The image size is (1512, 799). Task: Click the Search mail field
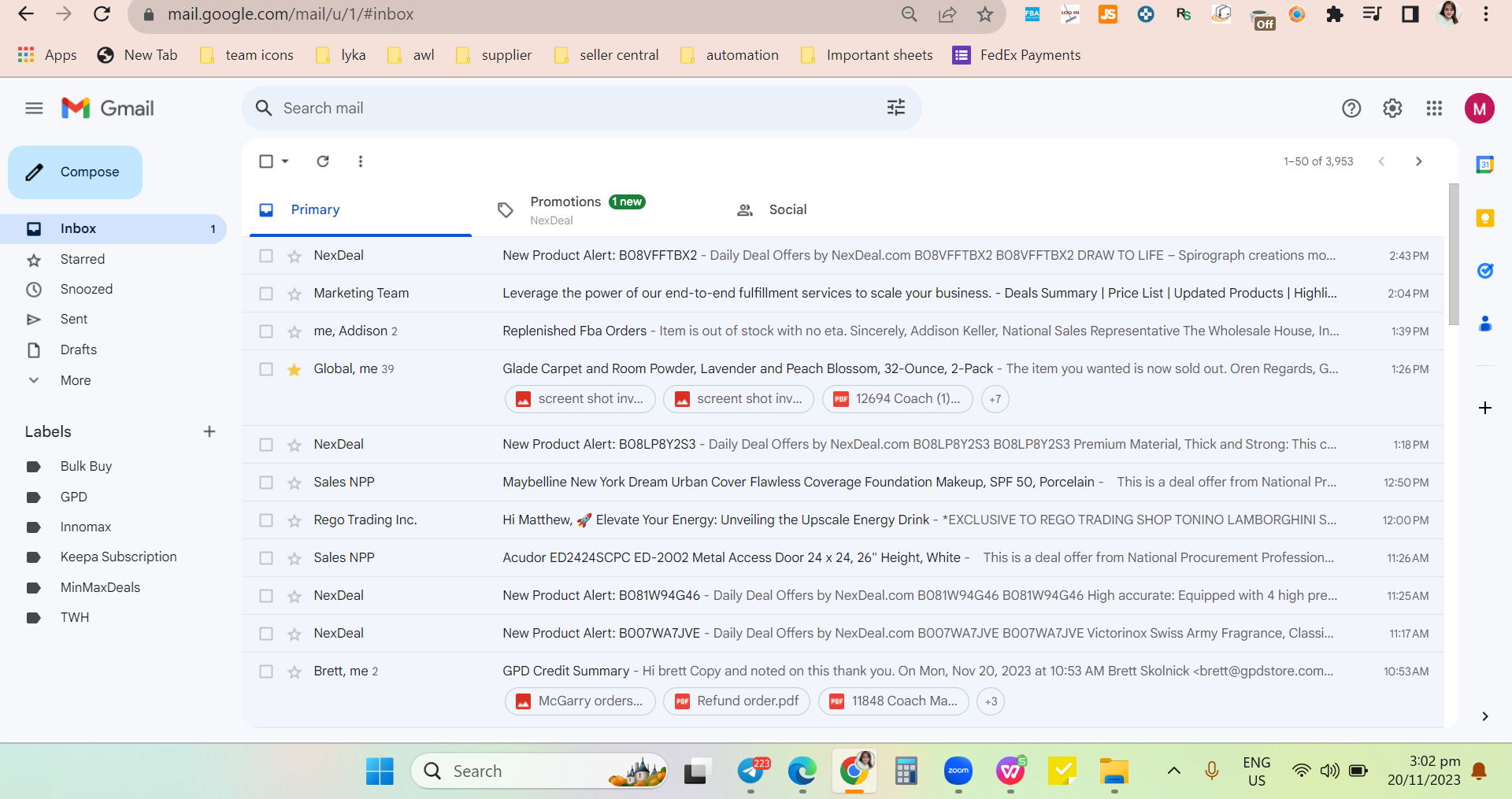[x=582, y=109]
